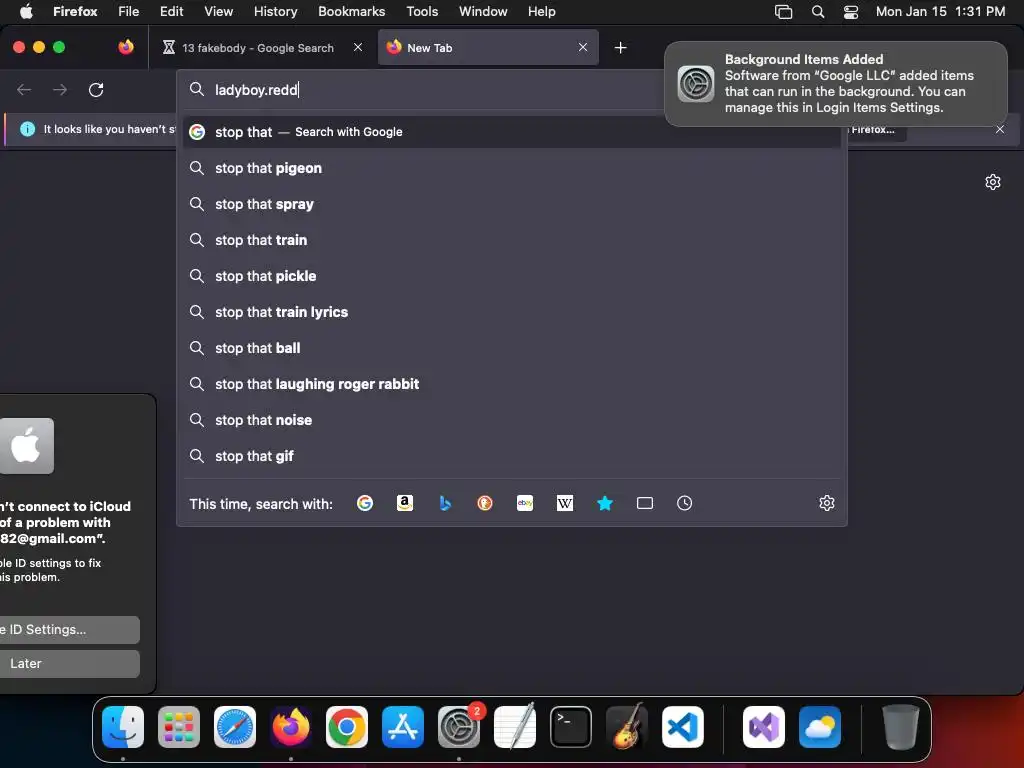This screenshot has height=768, width=1024.
Task: Open the History menu
Action: coord(275,11)
